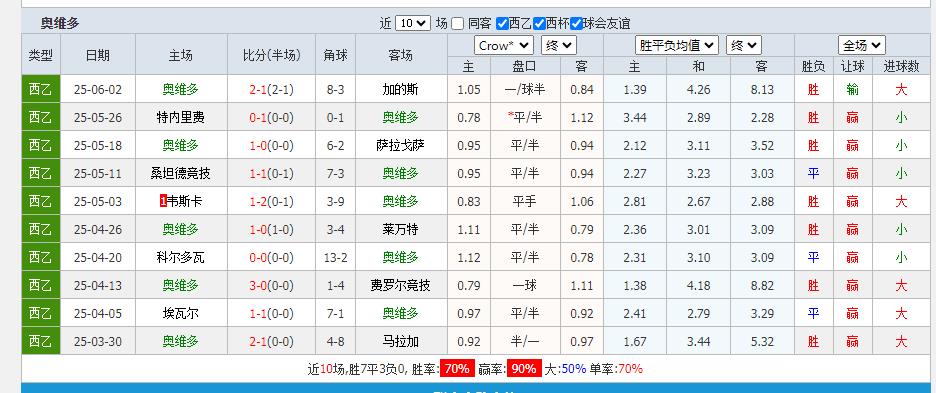Open the recent matches count dropdown
Image resolution: width=936 pixels, height=393 pixels.
412,24
